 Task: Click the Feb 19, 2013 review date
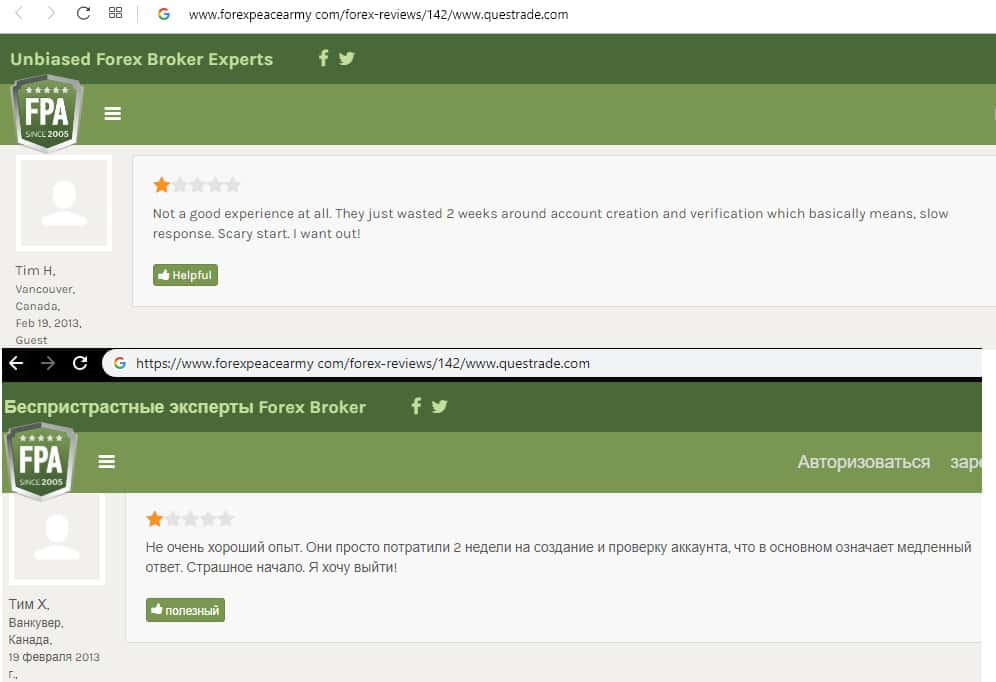click(x=49, y=323)
